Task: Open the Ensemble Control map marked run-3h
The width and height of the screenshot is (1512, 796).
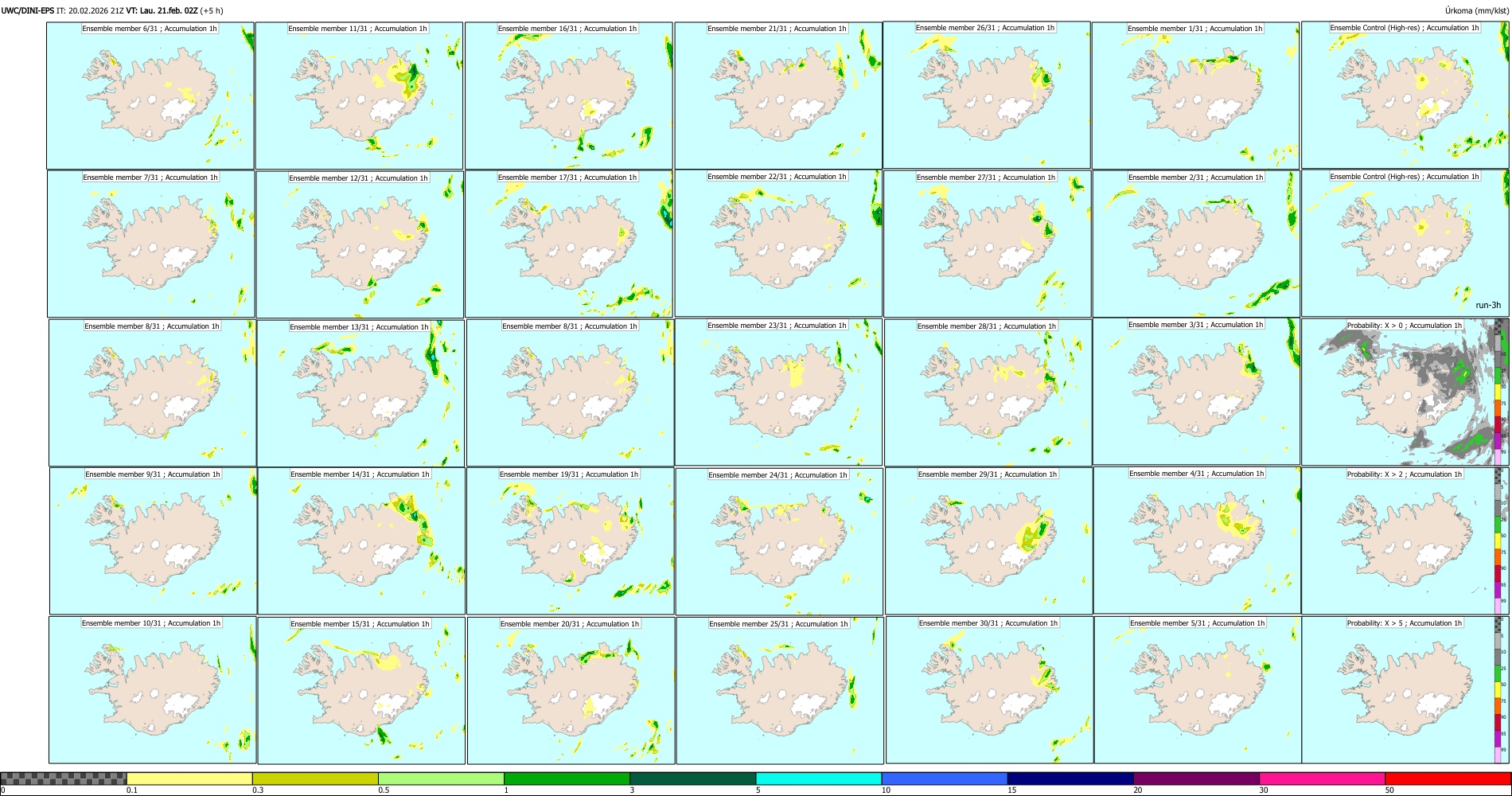Action: coord(1405,244)
